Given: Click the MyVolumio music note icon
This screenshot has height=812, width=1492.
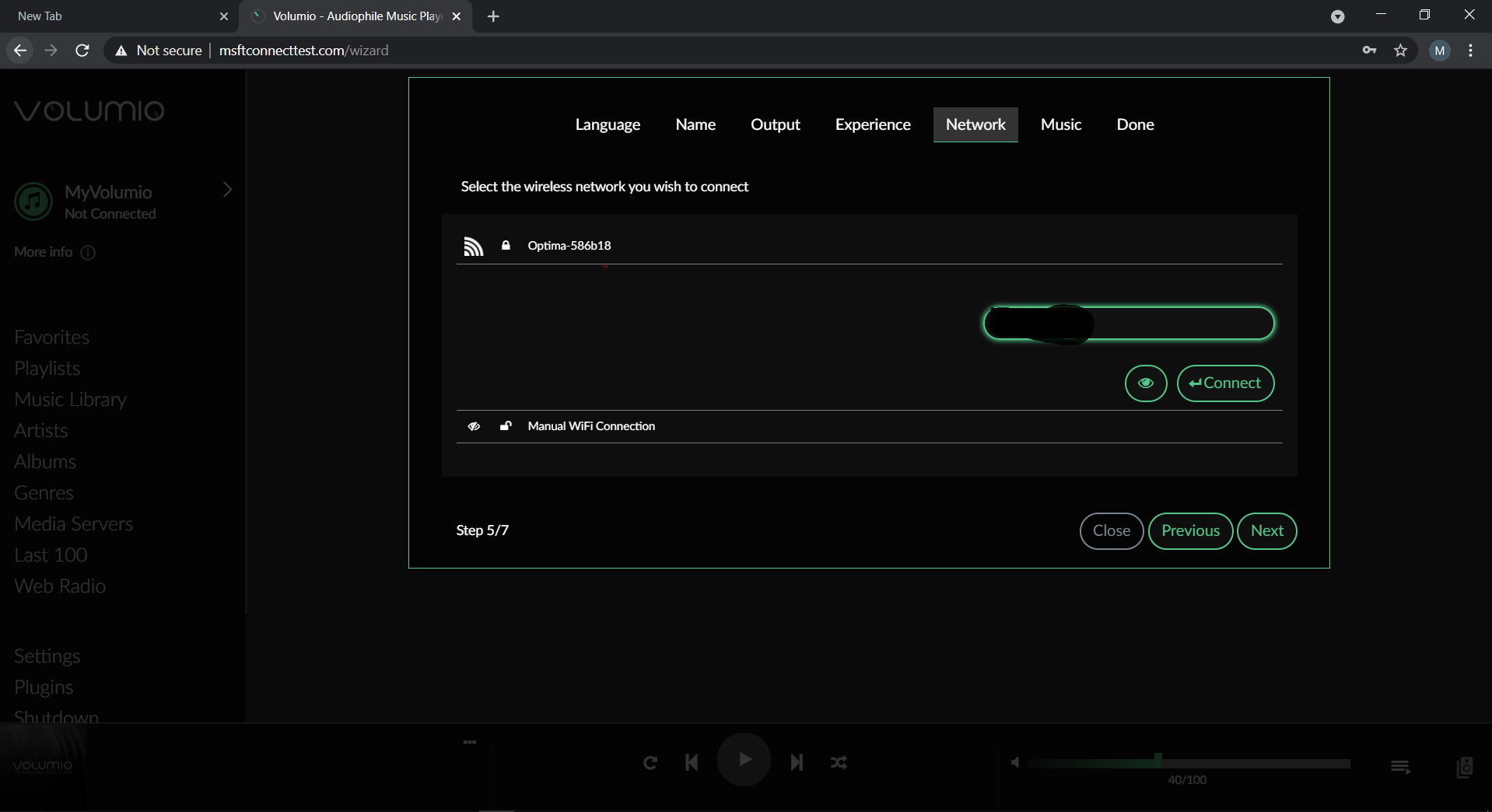Looking at the screenshot, I should coord(33,201).
